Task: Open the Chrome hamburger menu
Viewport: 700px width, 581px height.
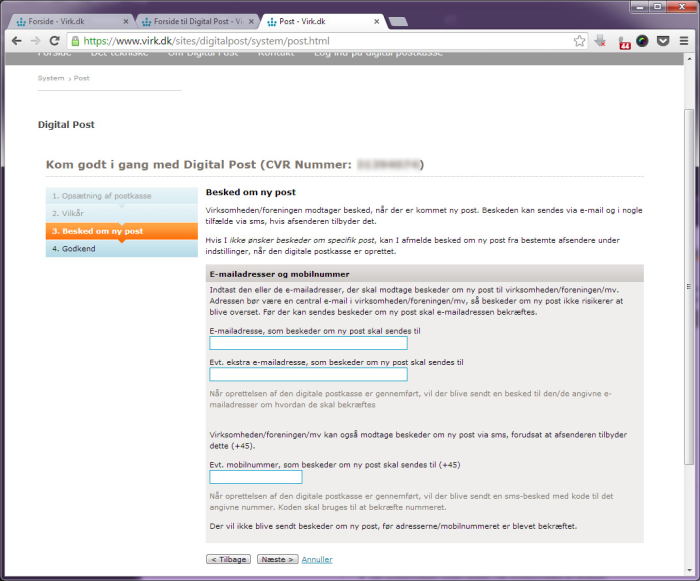Action: 683,41
